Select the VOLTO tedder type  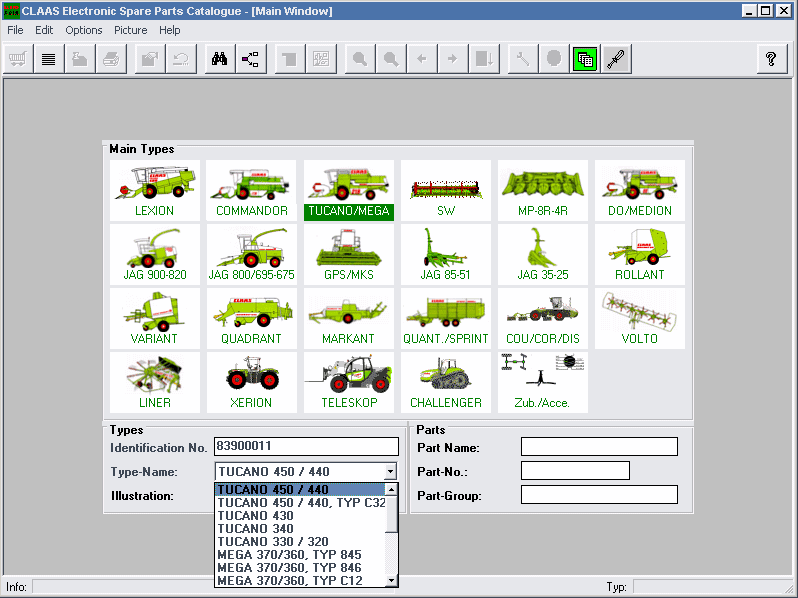640,319
